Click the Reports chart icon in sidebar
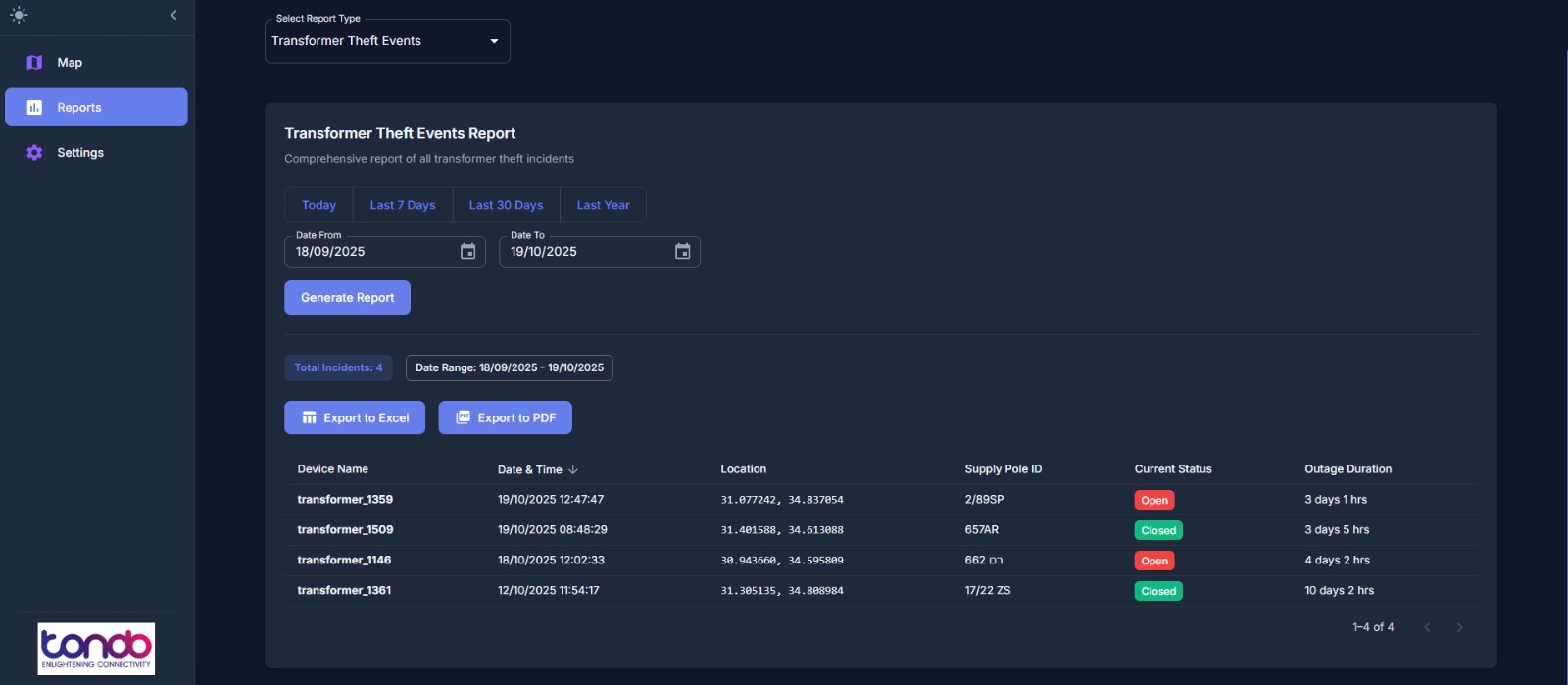 (34, 108)
